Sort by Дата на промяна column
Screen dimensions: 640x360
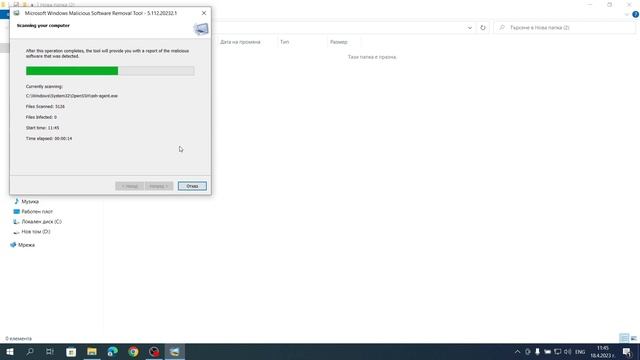click(240, 42)
